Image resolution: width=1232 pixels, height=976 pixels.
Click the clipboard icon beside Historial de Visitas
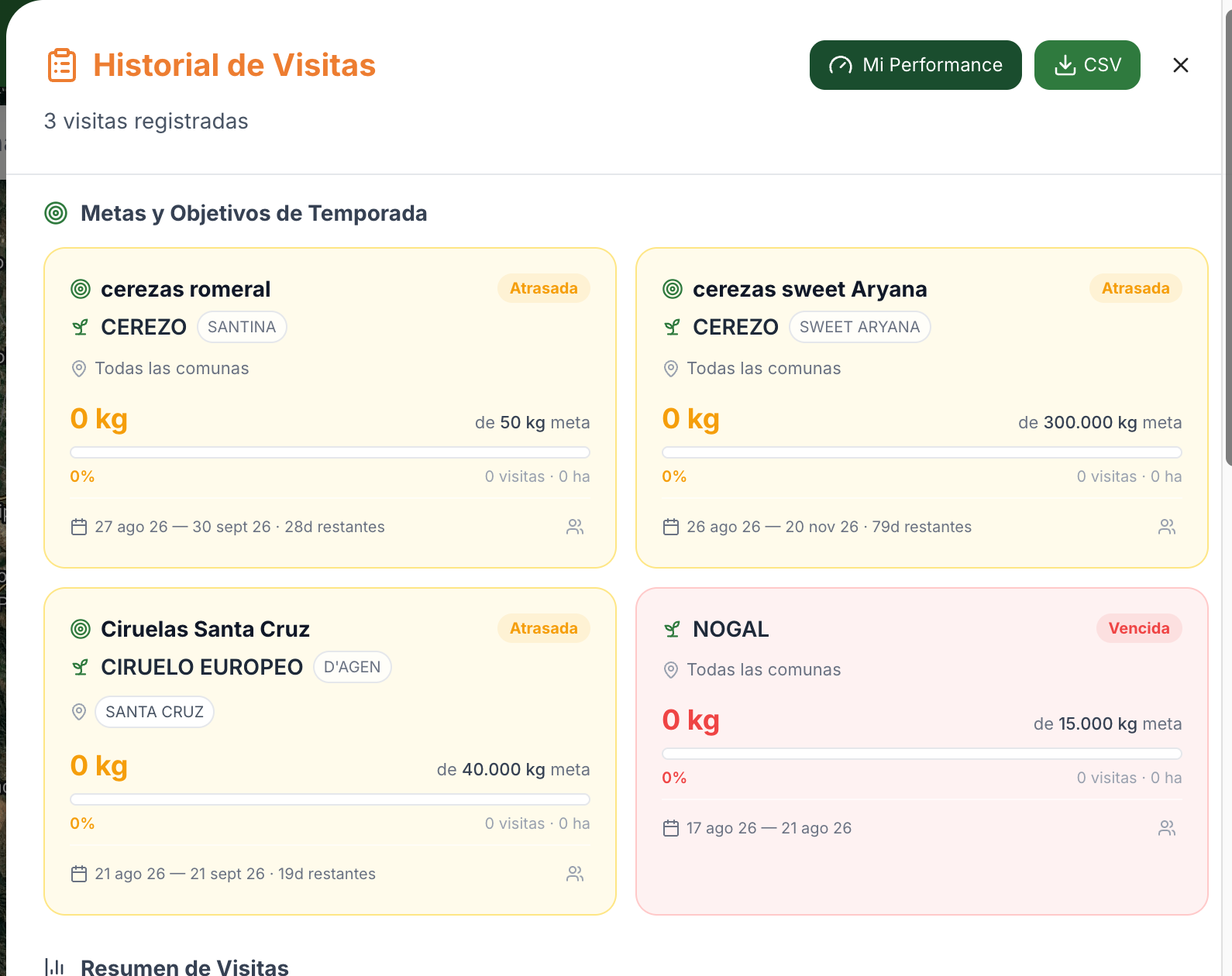(x=62, y=65)
